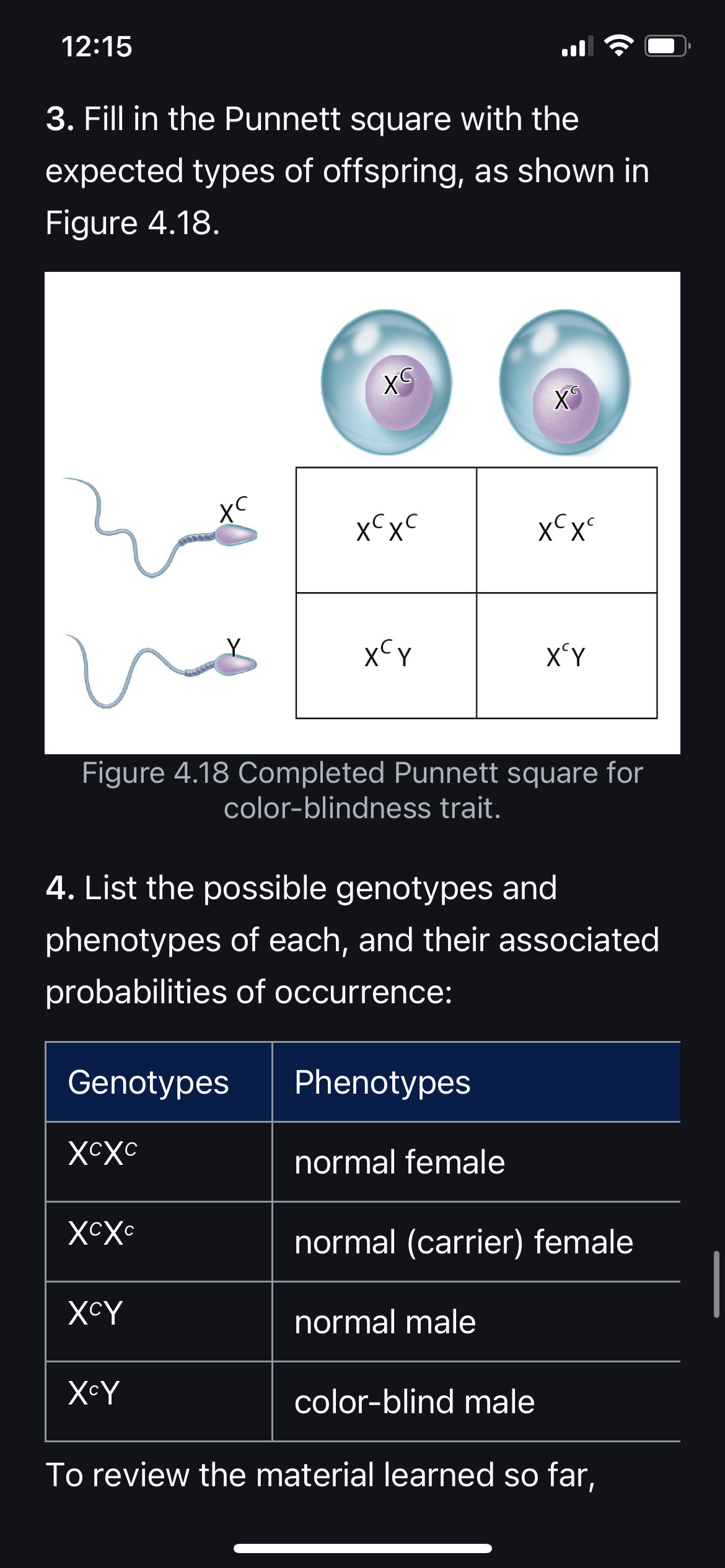
Task: Select the color-blind male table row
Action: 363,1401
